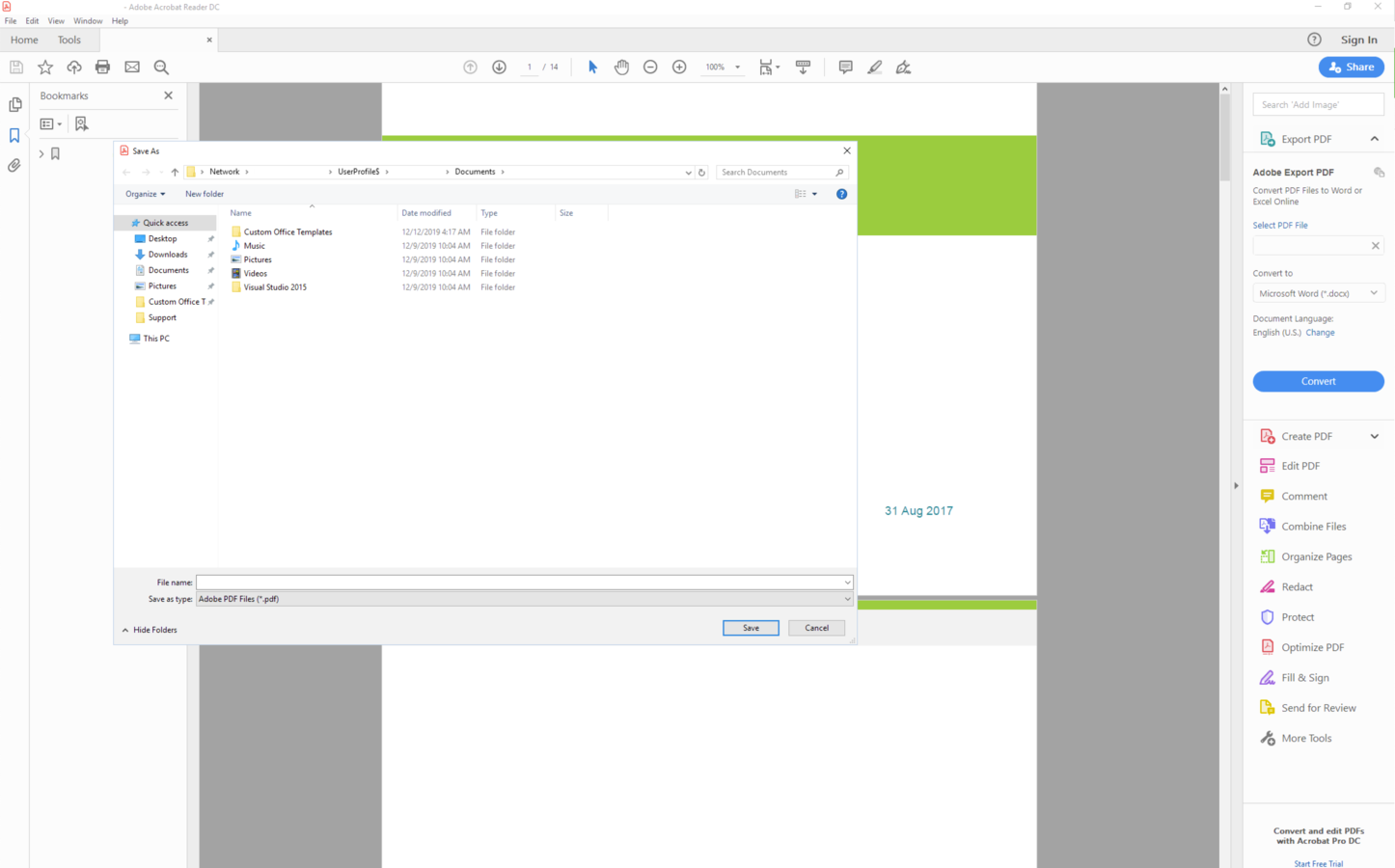Click the magnifier Find text icon
The height and width of the screenshot is (868, 1395).
(x=161, y=67)
